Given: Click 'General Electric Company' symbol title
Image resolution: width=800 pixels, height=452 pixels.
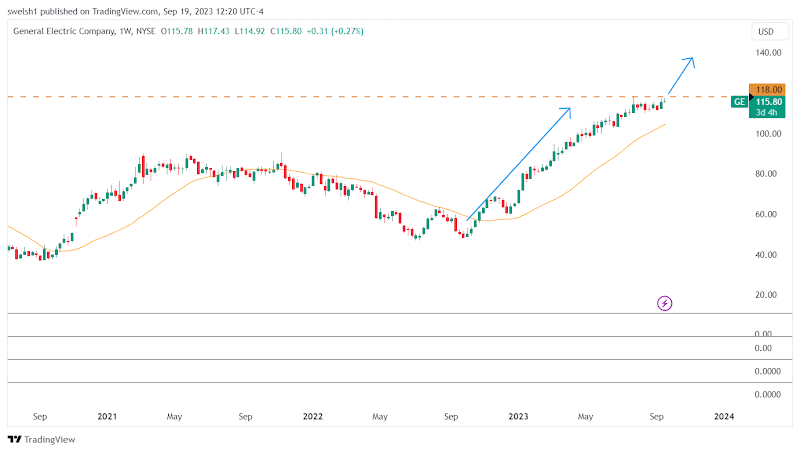Looking at the screenshot, I should (x=64, y=31).
